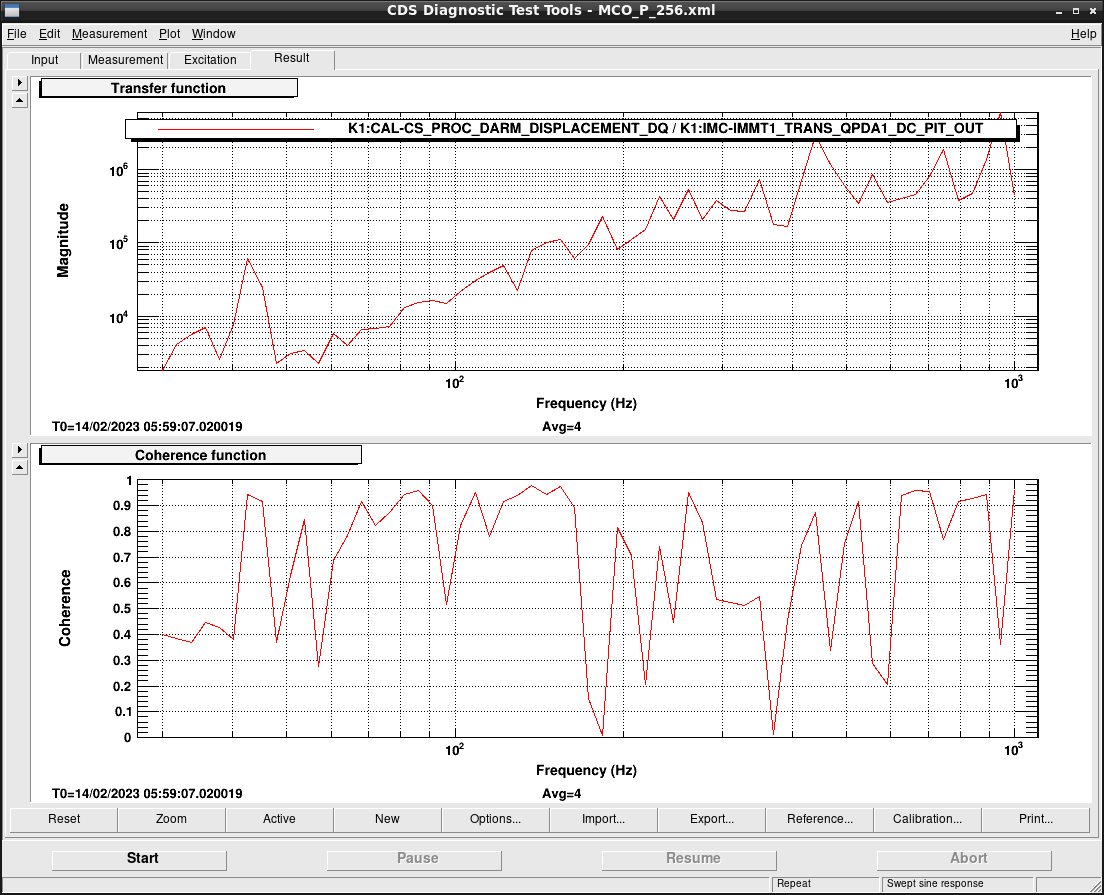Viewport: 1104px width, 895px height.
Task: Open the Calibration... dialog
Action: point(927,819)
